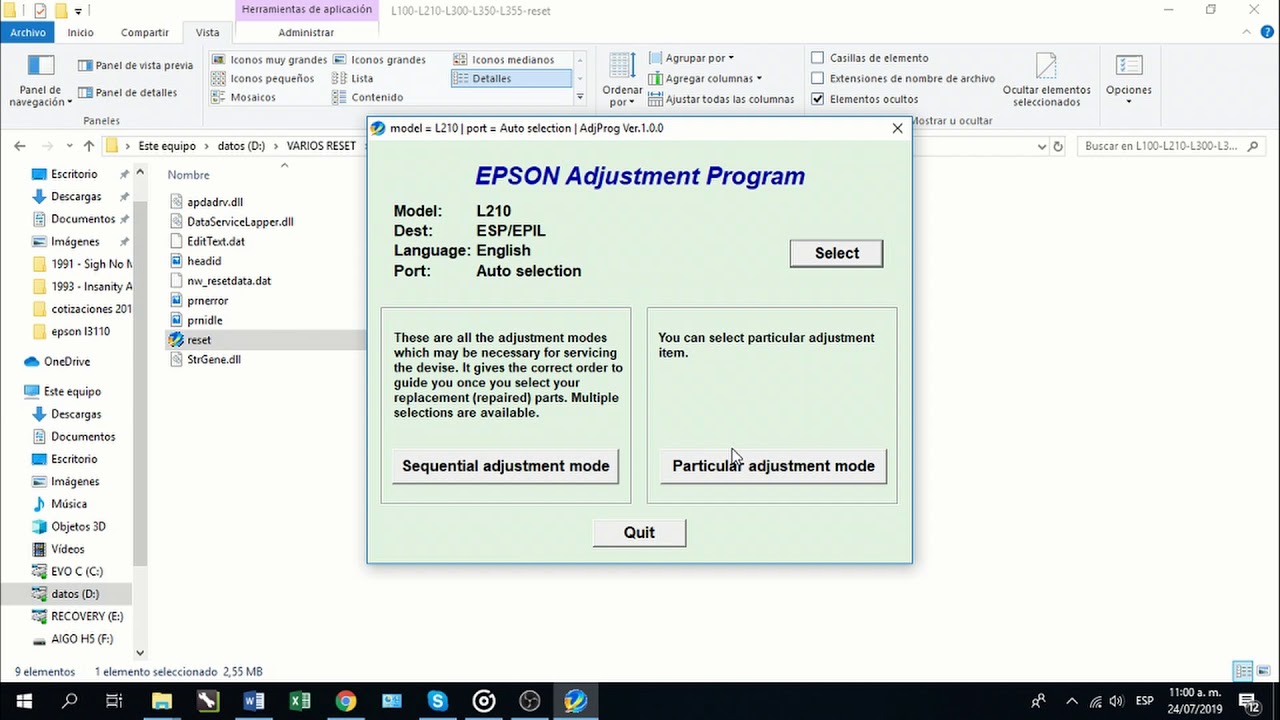
Task: Click Ajustar todas las columnas
Action: [721, 99]
